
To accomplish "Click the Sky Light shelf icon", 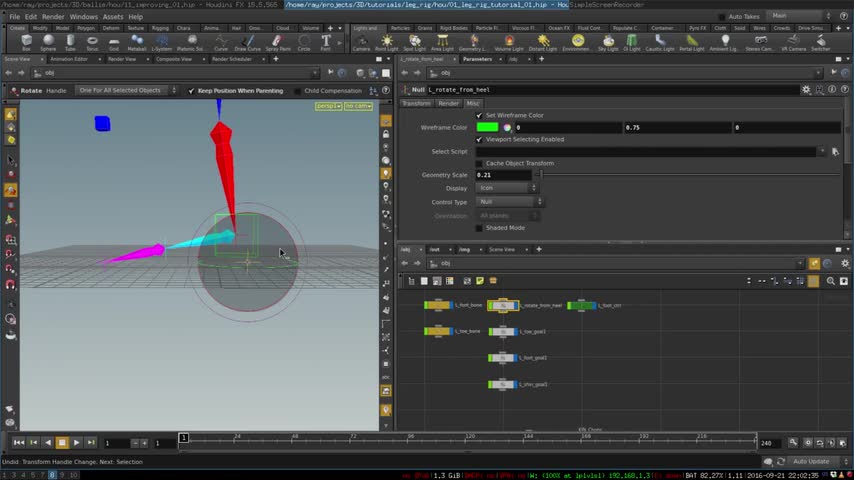I will (x=608, y=43).
